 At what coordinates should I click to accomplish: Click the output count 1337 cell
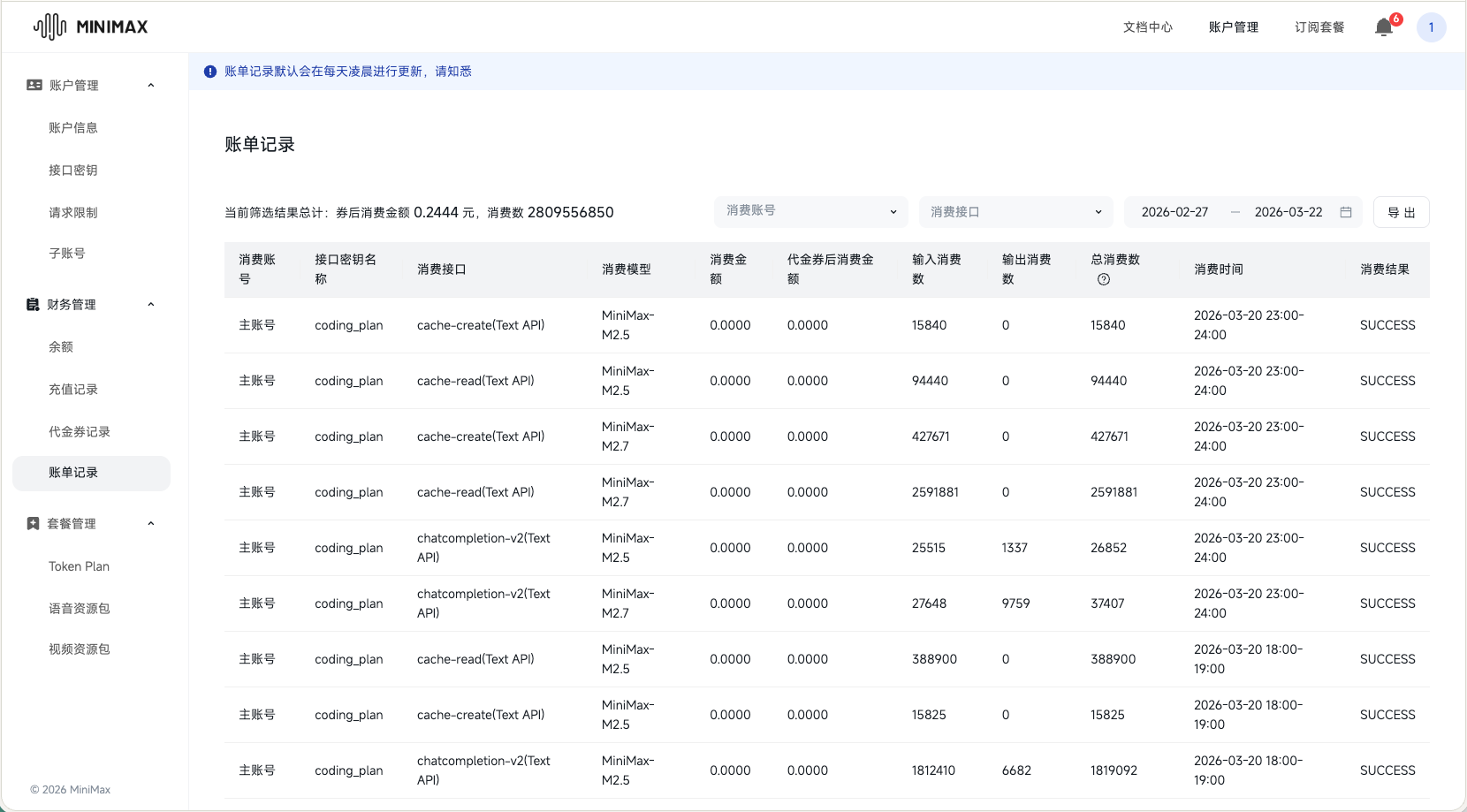(x=1015, y=548)
